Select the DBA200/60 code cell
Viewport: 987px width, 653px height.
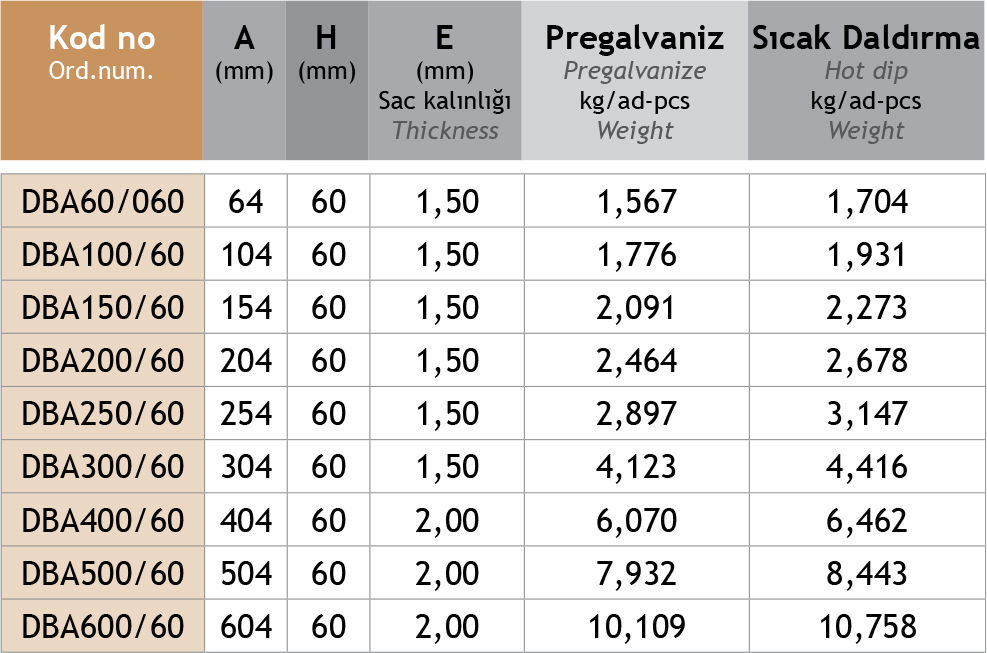pos(103,361)
